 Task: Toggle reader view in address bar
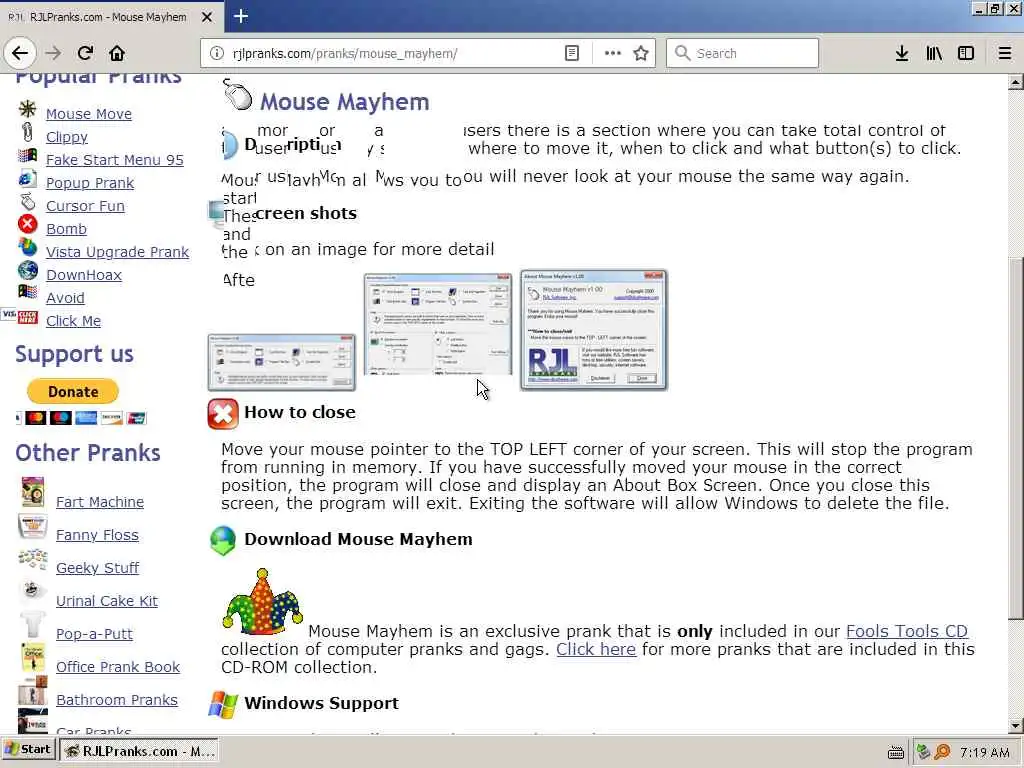[x=571, y=53]
